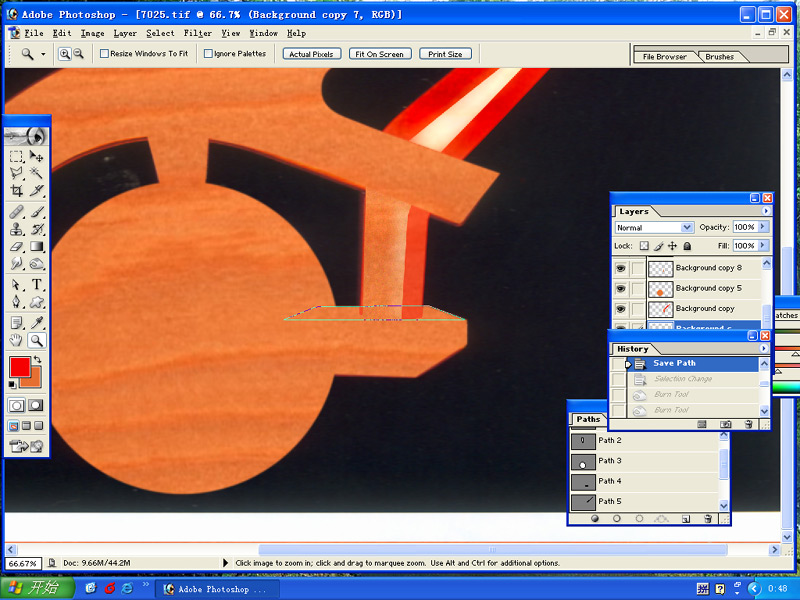The height and width of the screenshot is (600, 800).
Task: Switch to the Brushes tab
Action: (720, 57)
